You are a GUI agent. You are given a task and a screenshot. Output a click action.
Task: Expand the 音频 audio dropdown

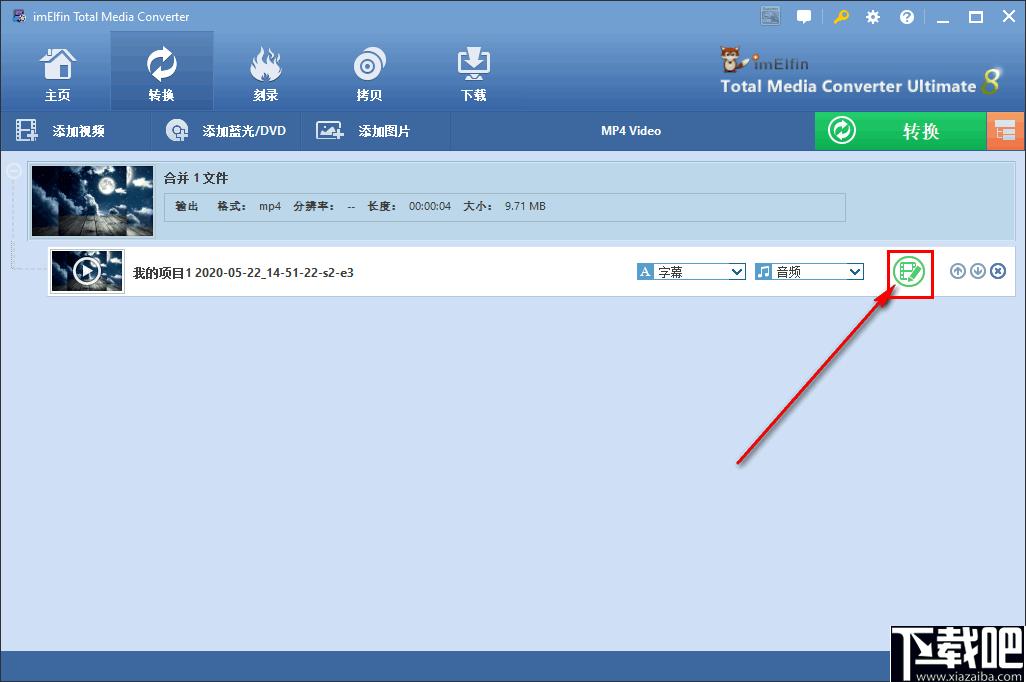point(854,271)
